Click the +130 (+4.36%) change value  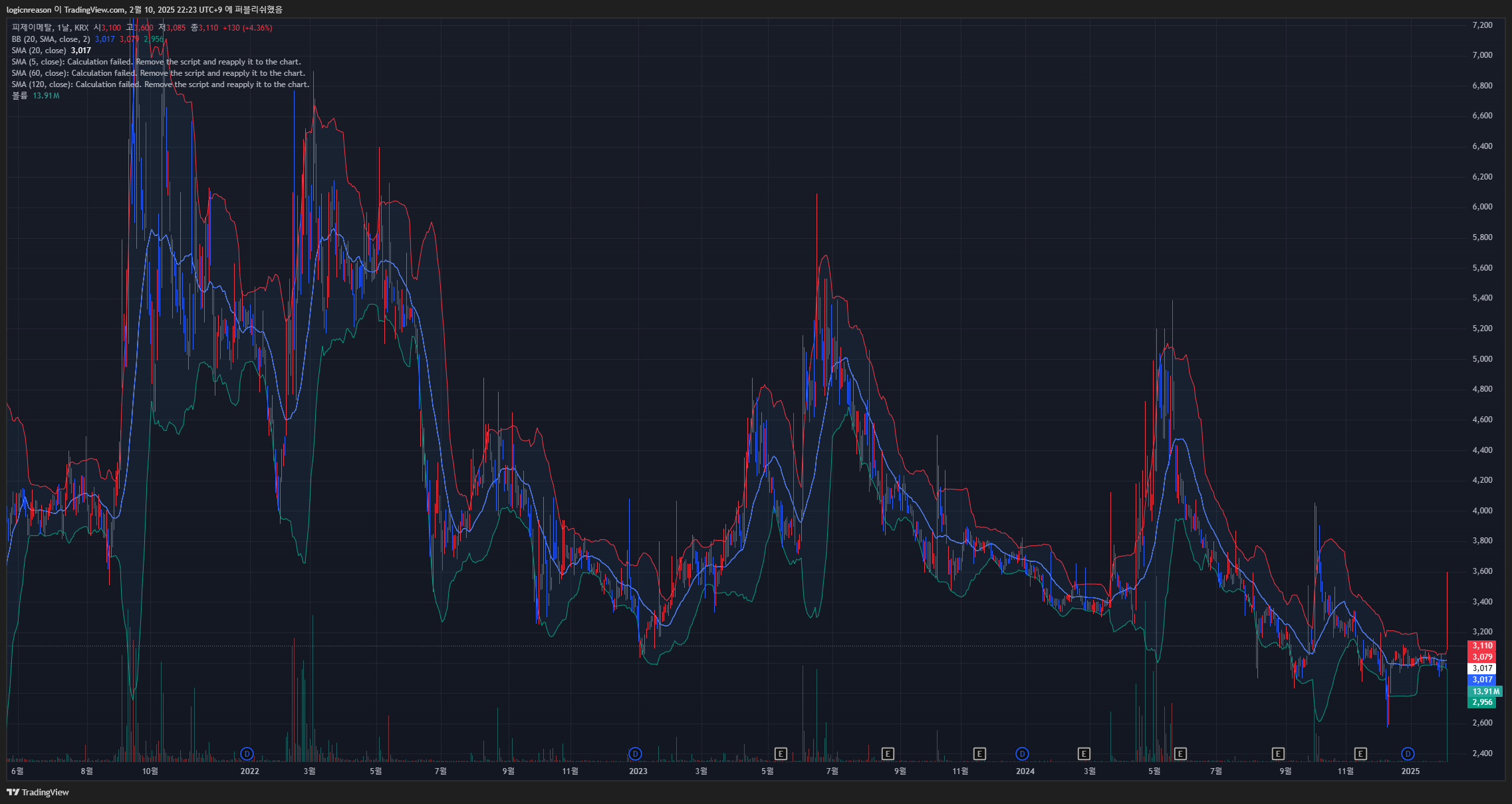(247, 28)
